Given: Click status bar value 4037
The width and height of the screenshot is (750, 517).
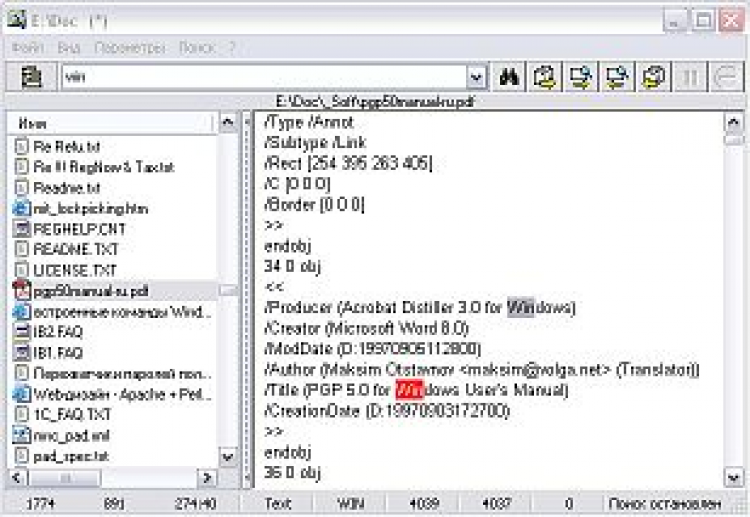Looking at the screenshot, I should click(x=496, y=504).
